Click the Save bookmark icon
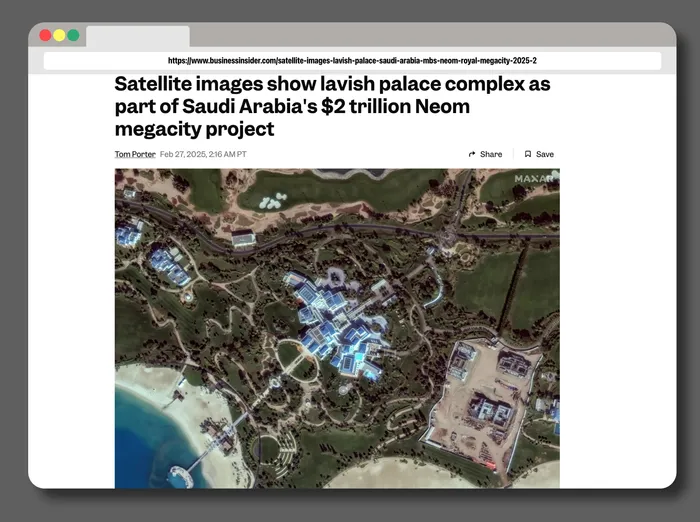The image size is (700, 522). (x=528, y=155)
